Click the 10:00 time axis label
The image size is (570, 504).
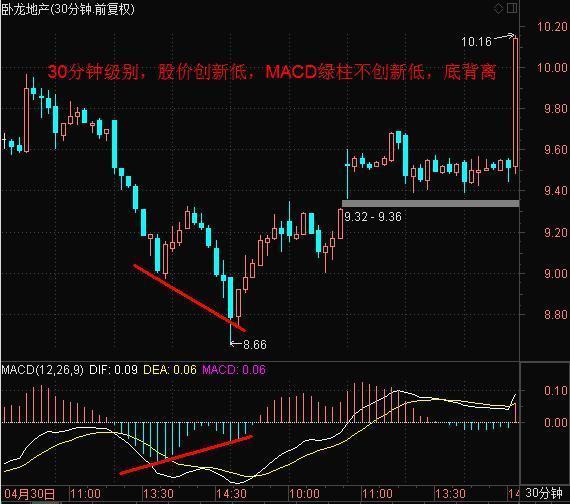(304, 494)
